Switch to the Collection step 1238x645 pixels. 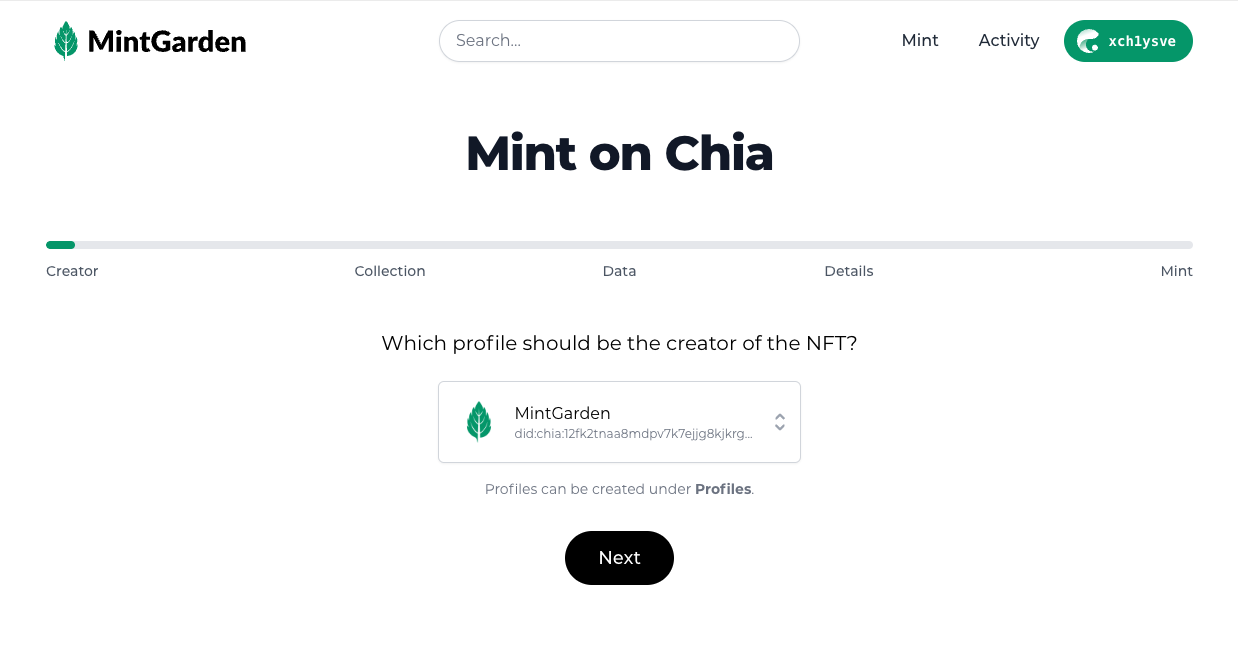[x=390, y=271]
